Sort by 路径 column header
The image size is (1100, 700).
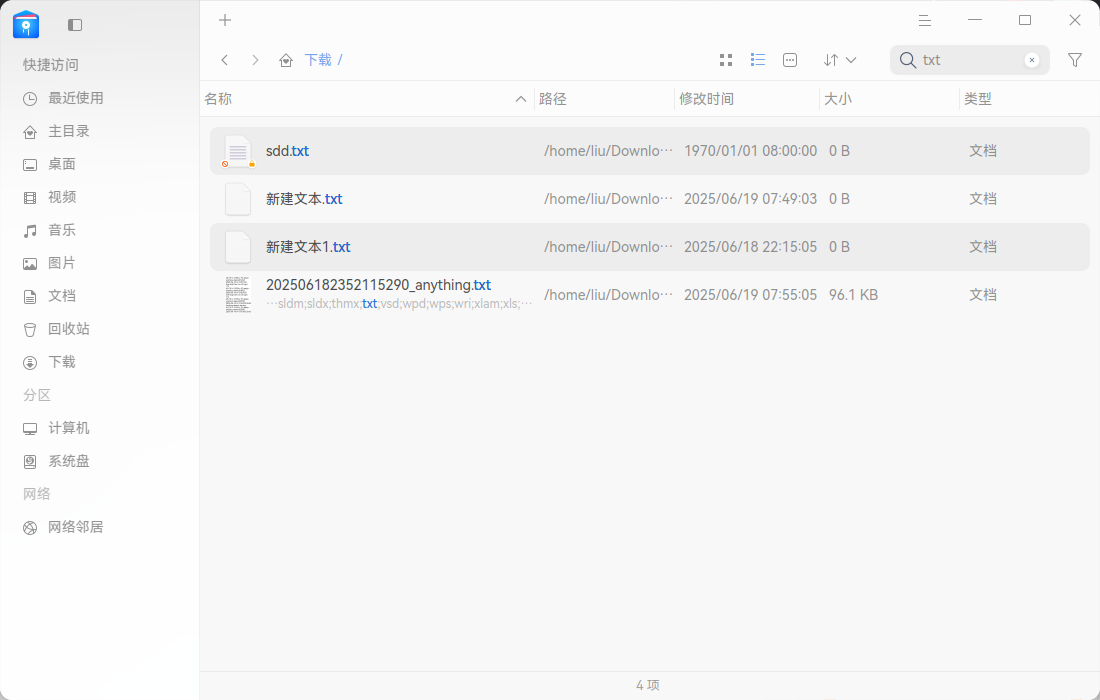click(x=553, y=99)
